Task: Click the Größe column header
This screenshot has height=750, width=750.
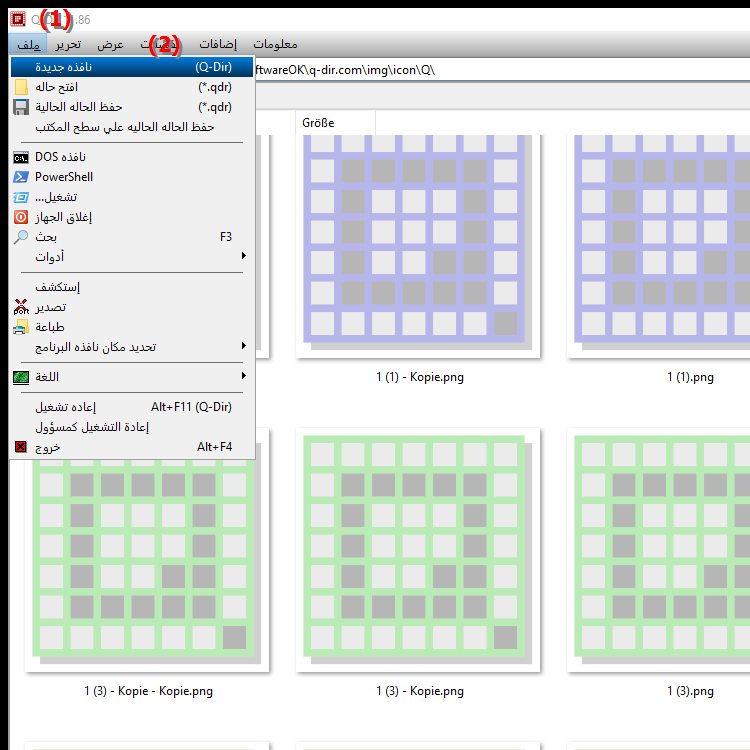Action: 336,123
